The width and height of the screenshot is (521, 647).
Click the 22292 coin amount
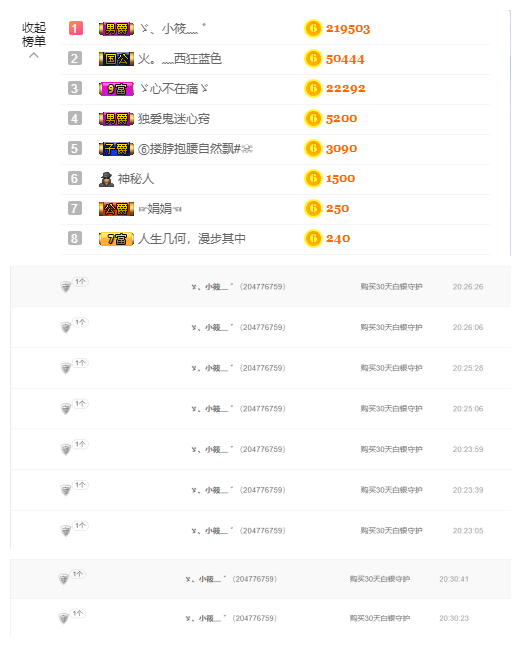pos(345,88)
